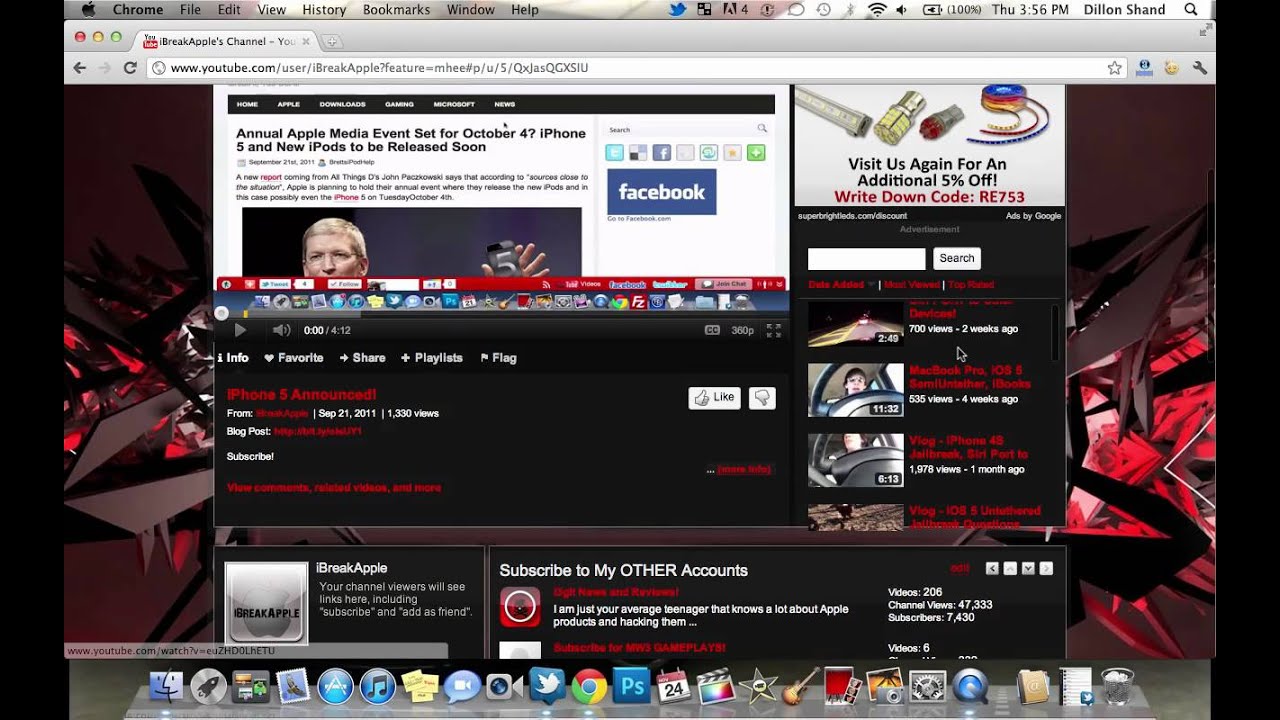Toggle closed captions CC button
This screenshot has height=720, width=1280.
pos(712,330)
